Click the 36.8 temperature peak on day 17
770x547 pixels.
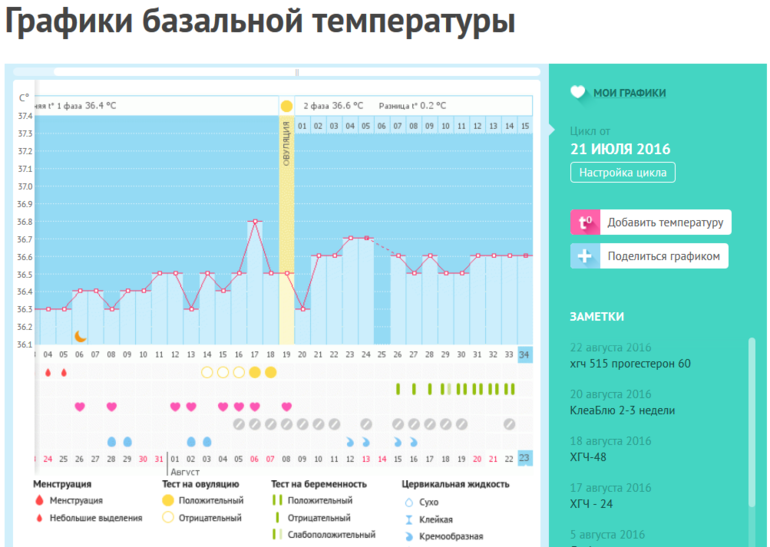point(255,221)
